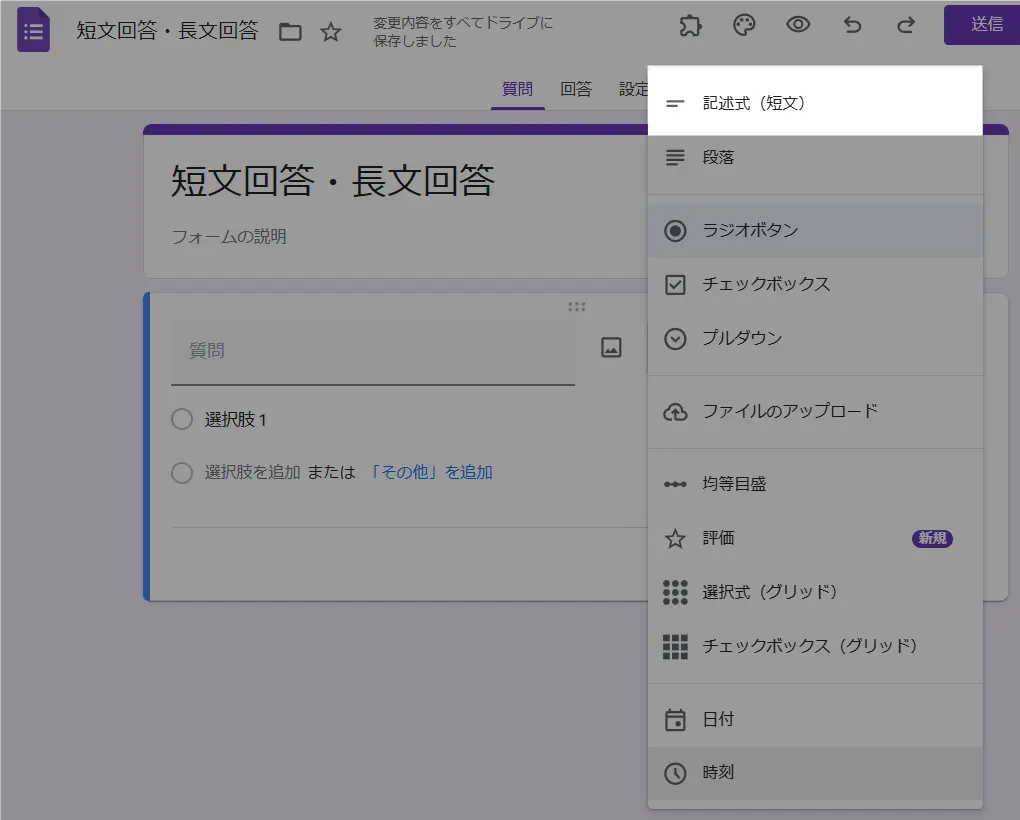The width and height of the screenshot is (1020, 820).
Task: Click the move-to-folder icon
Action: pyautogui.click(x=290, y=31)
